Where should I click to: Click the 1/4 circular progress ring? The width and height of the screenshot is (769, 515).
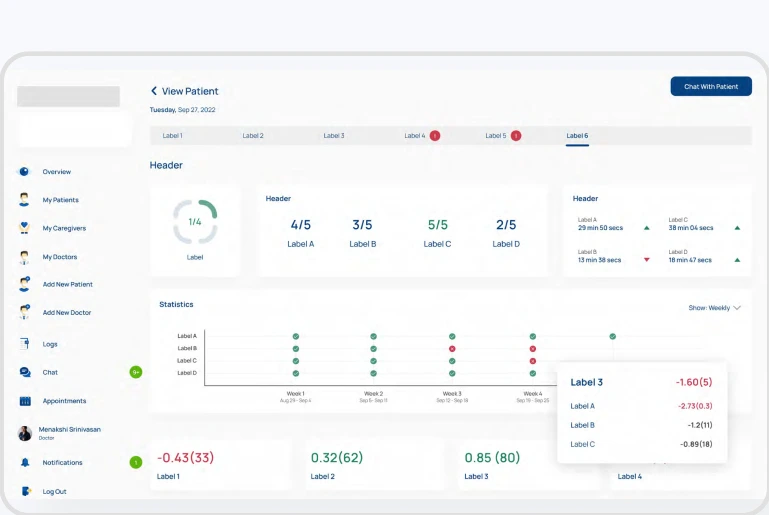[x=195, y=222]
